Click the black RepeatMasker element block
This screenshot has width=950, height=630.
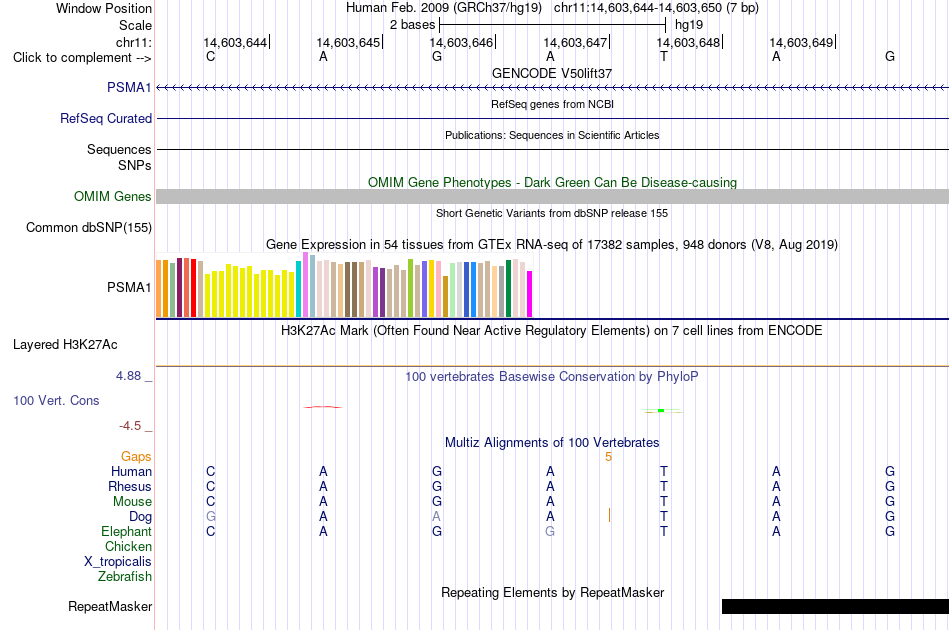coord(835,606)
